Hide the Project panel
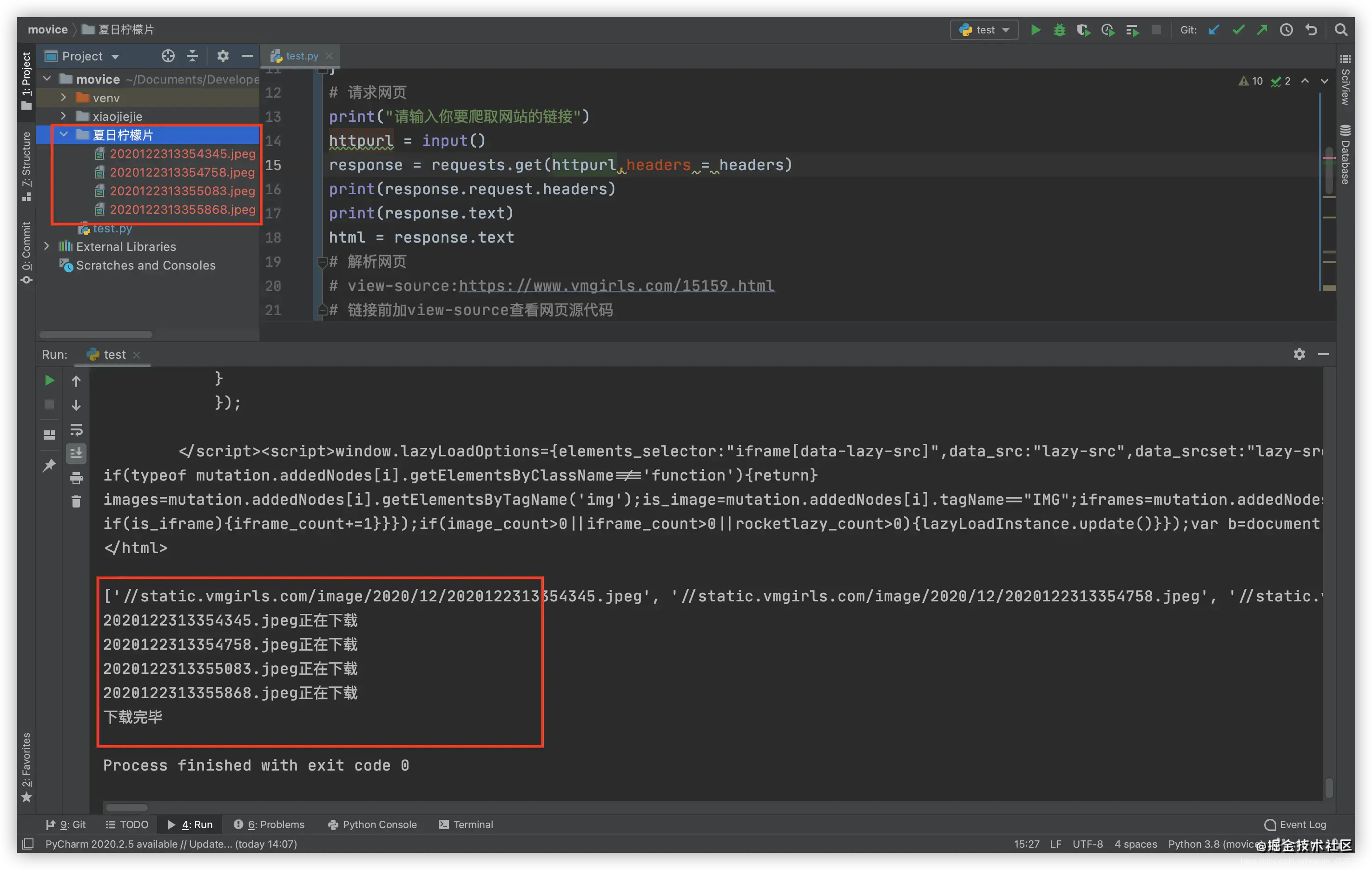This screenshot has height=870, width=1372. (247, 56)
